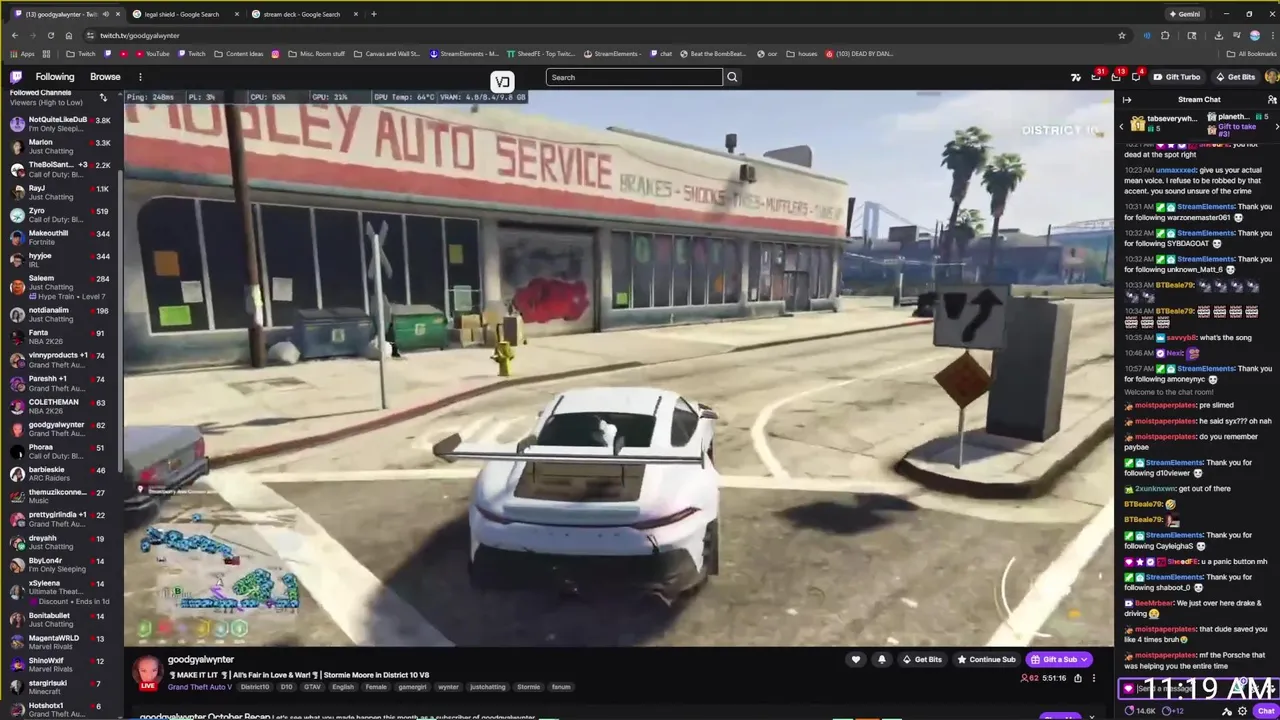1280x720 pixels.
Task: Switch to stream deck Google Search tab
Action: click(302, 14)
